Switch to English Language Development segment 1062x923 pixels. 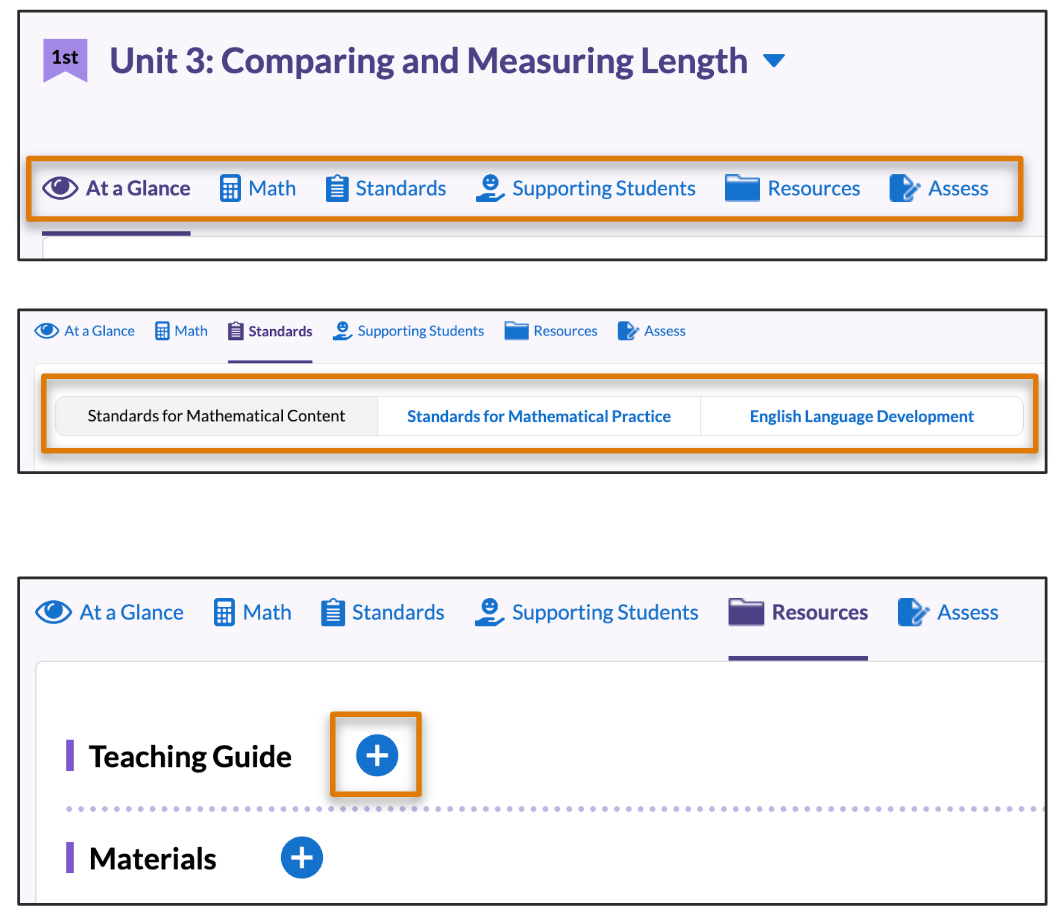pos(861,416)
